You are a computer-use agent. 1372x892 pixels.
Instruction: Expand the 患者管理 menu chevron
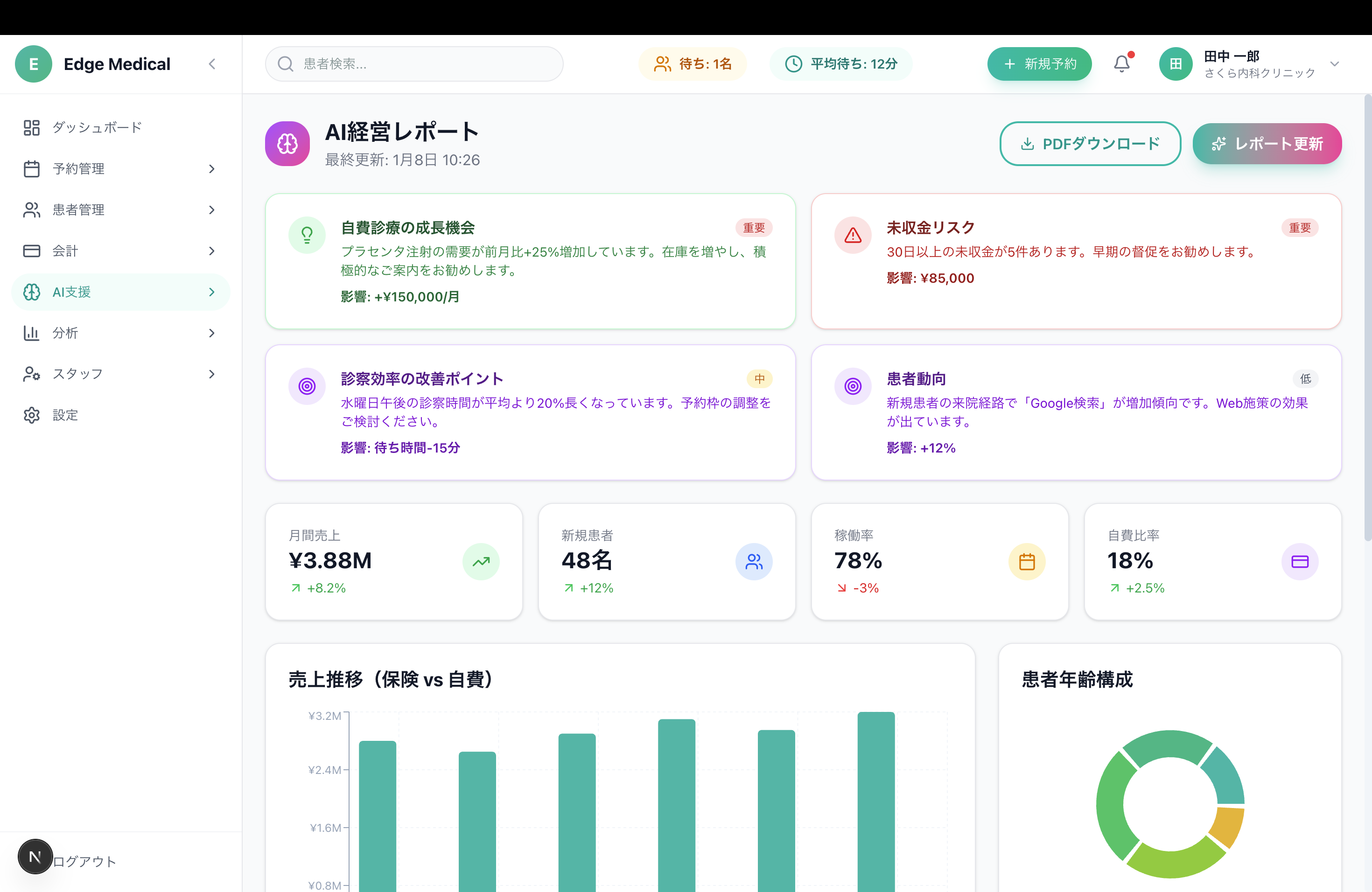211,210
